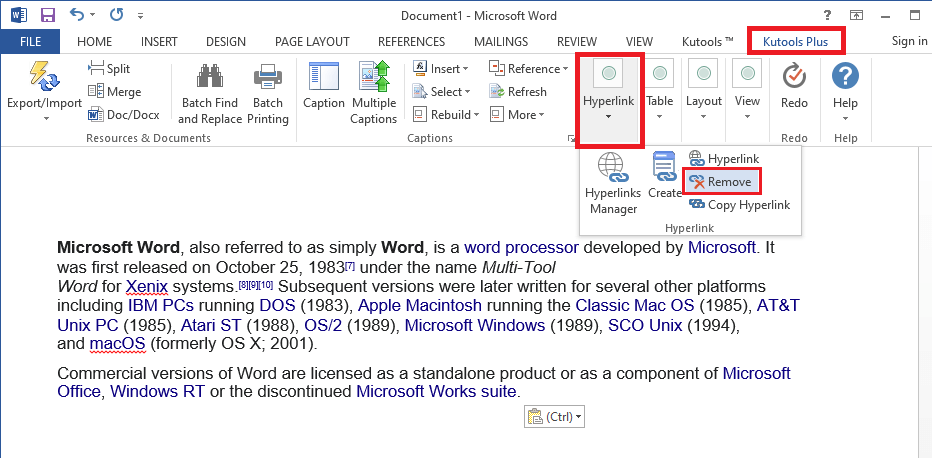Follow the 'Apple Macintosh' hyperlink
Screen dimensions: 932x458
(x=420, y=306)
